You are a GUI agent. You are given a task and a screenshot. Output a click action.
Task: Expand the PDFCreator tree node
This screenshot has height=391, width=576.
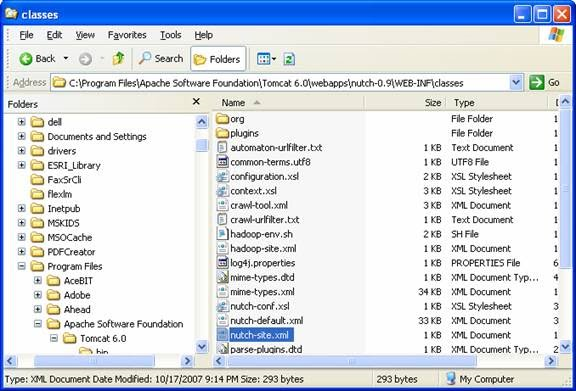(22, 252)
